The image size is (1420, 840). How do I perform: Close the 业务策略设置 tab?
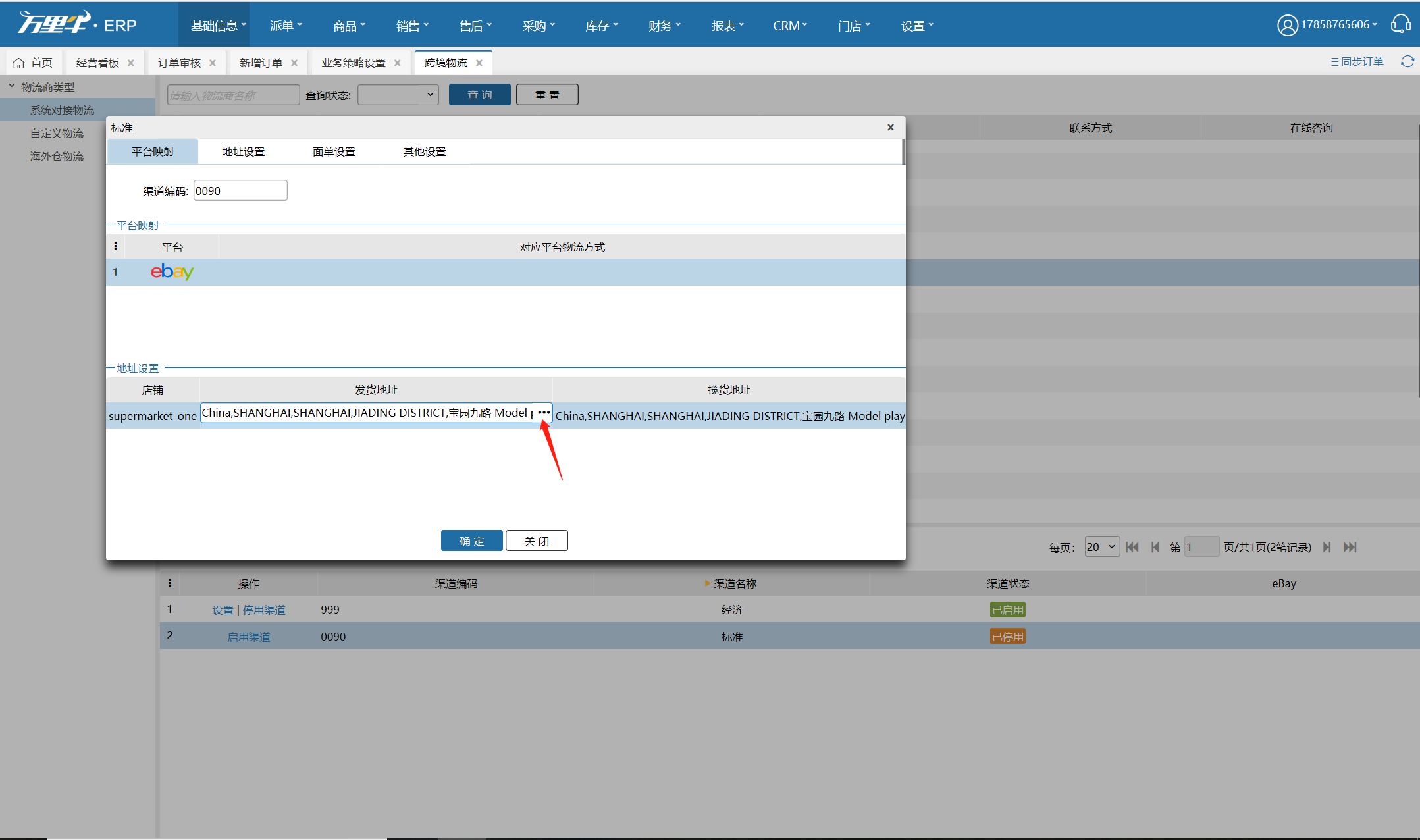398,63
